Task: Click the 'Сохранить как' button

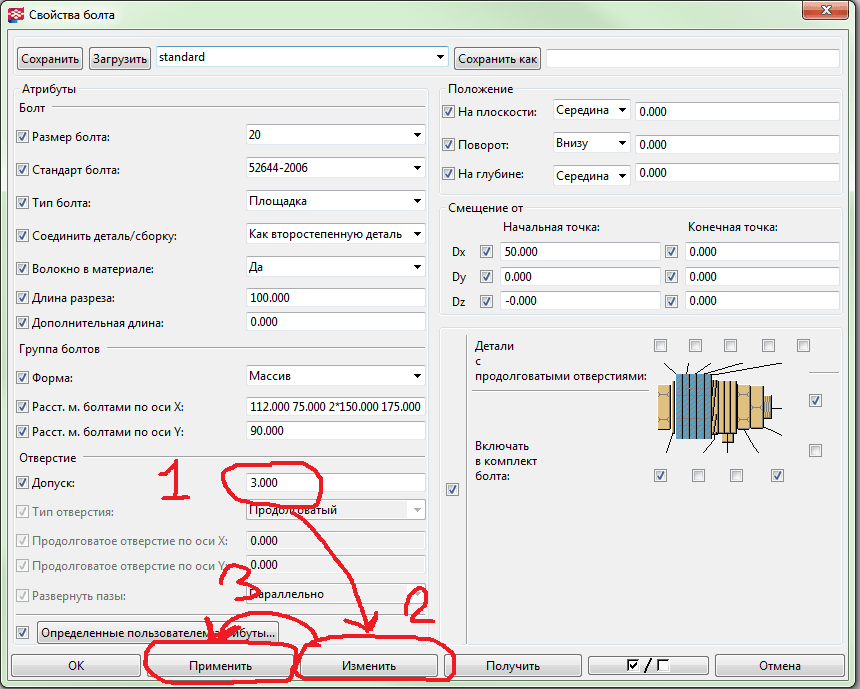Action: 498,59
